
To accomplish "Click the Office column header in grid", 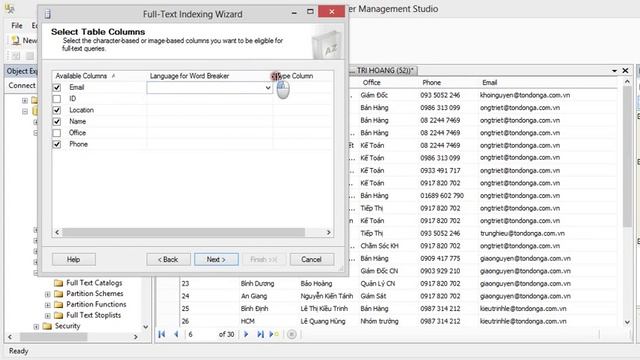I will 371,82.
